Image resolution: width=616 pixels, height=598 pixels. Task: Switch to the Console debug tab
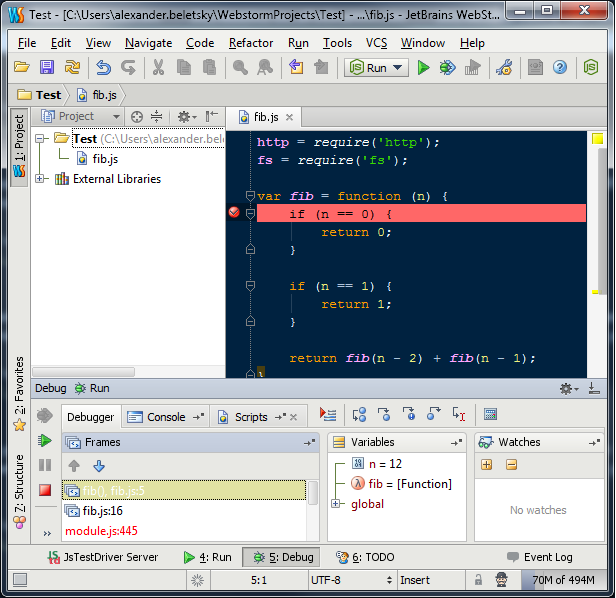pyautogui.click(x=165, y=417)
